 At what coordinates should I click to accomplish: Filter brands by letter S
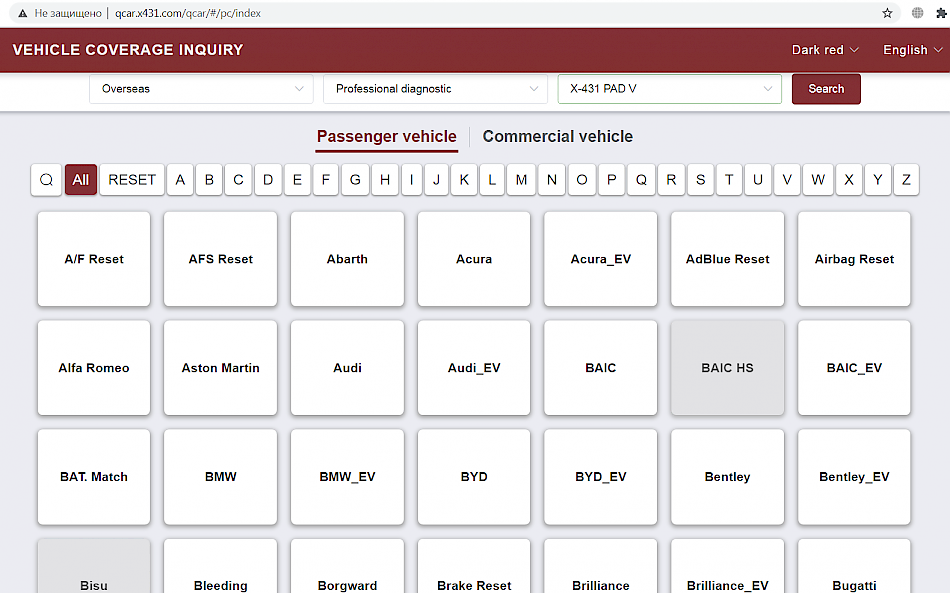(x=700, y=180)
